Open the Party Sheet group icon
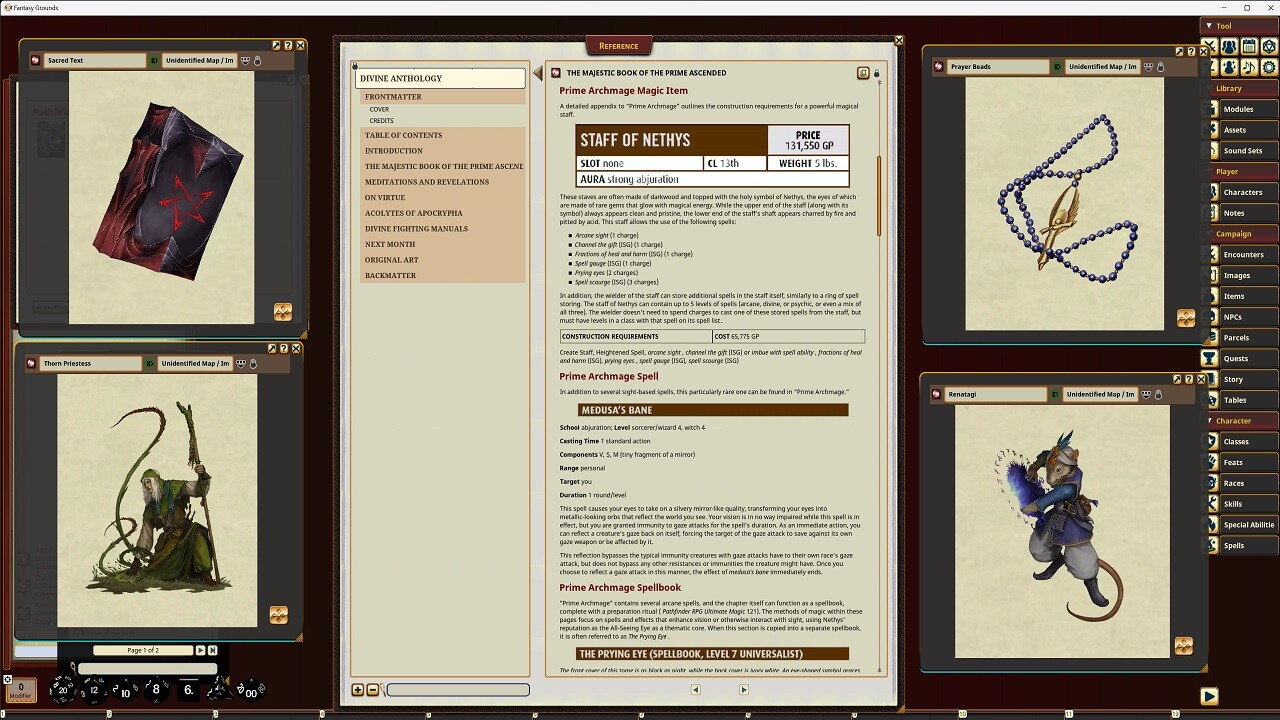The image size is (1280, 720). click(1229, 47)
